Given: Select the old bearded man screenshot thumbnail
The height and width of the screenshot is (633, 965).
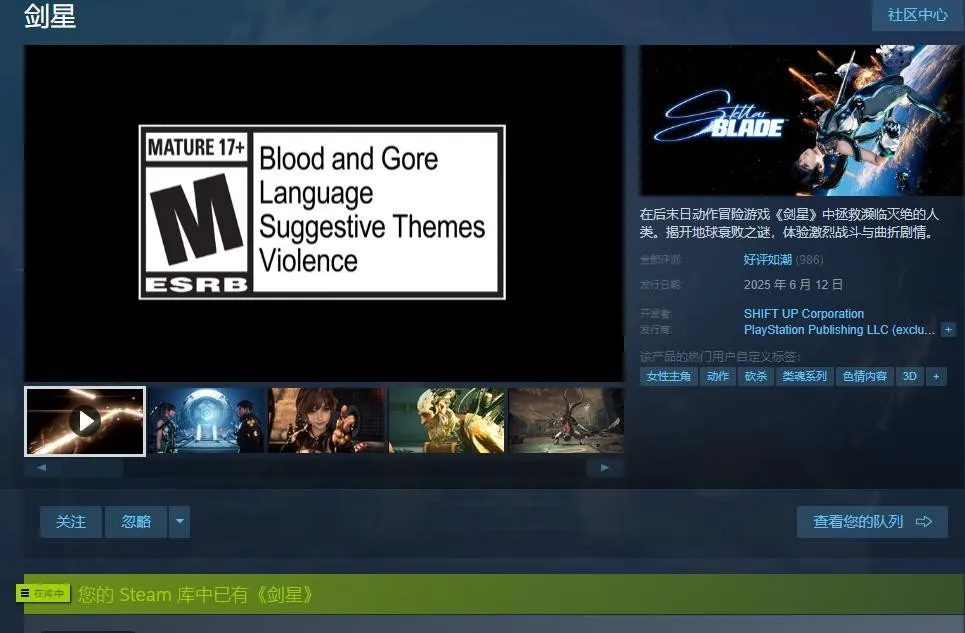Looking at the screenshot, I should tap(446, 421).
